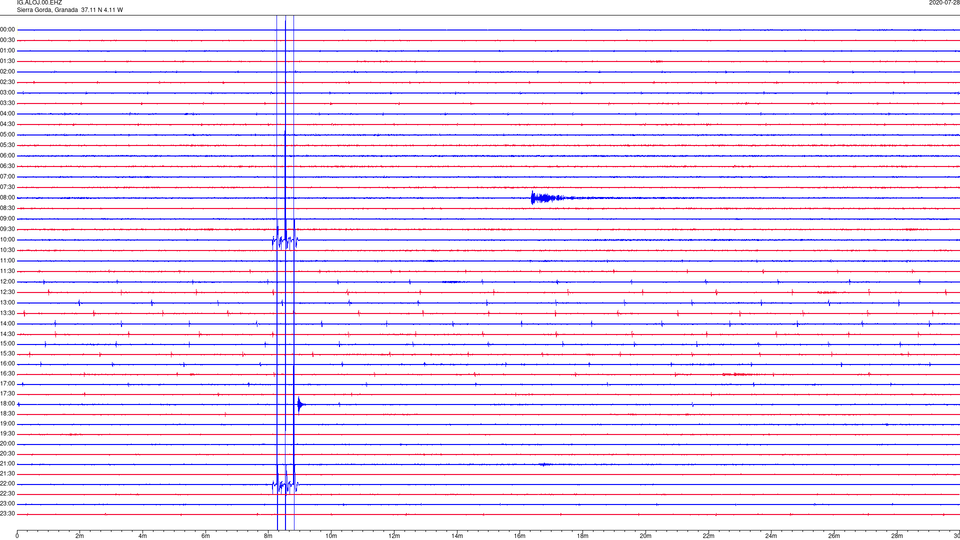Viewport: 960px width, 540px height.
Task: Click the 14m tick on the time axis
Action: pos(457,536)
